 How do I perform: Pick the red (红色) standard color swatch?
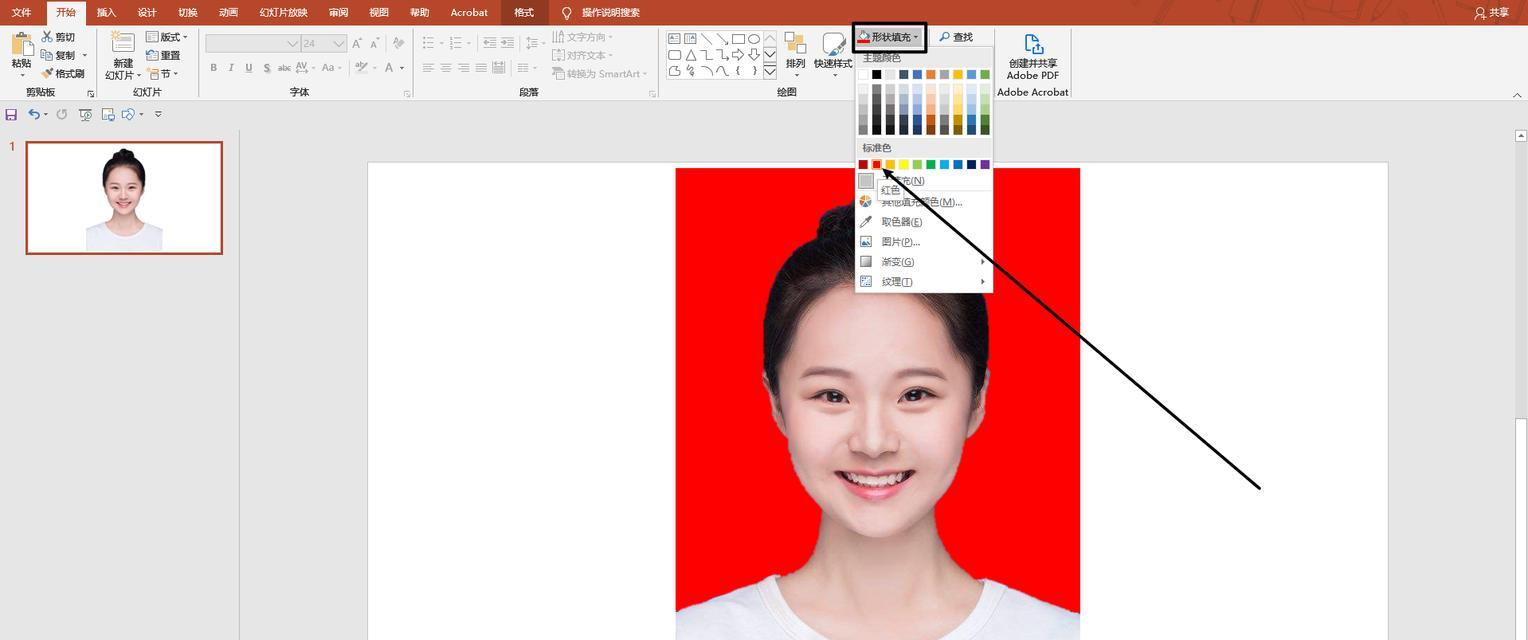(877, 164)
